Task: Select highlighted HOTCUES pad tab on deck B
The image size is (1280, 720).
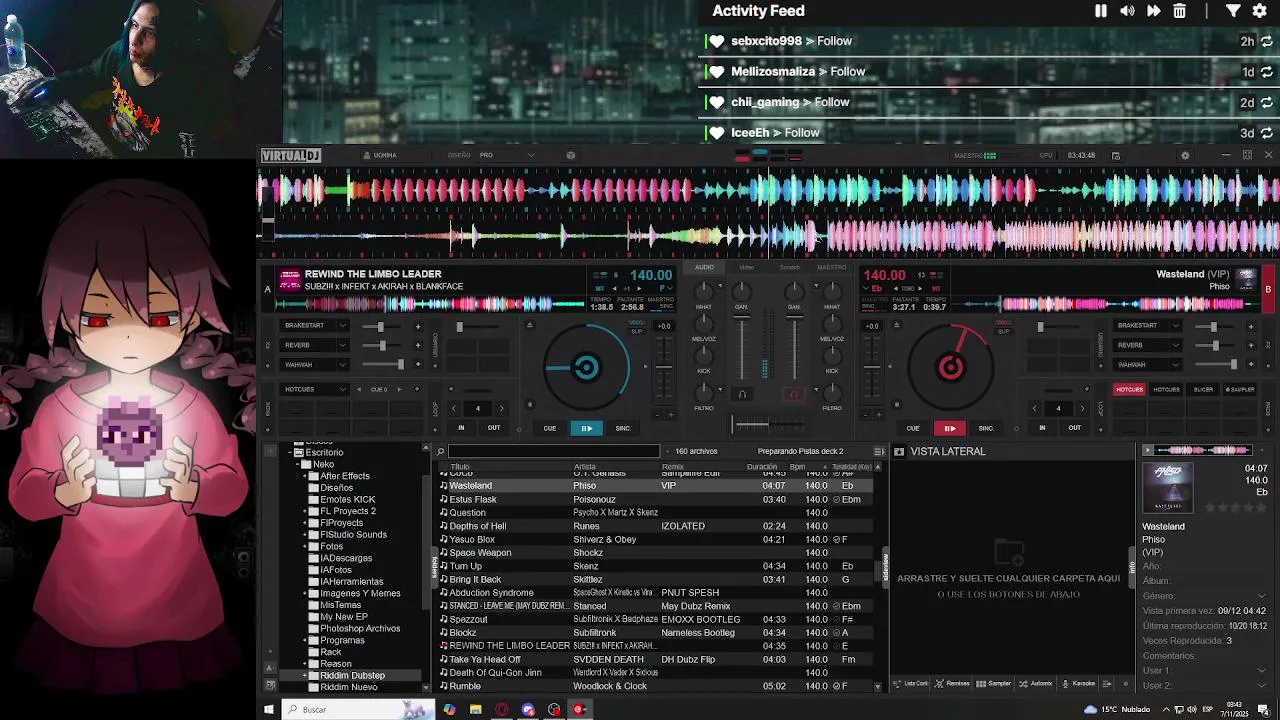Action: pyautogui.click(x=1129, y=389)
